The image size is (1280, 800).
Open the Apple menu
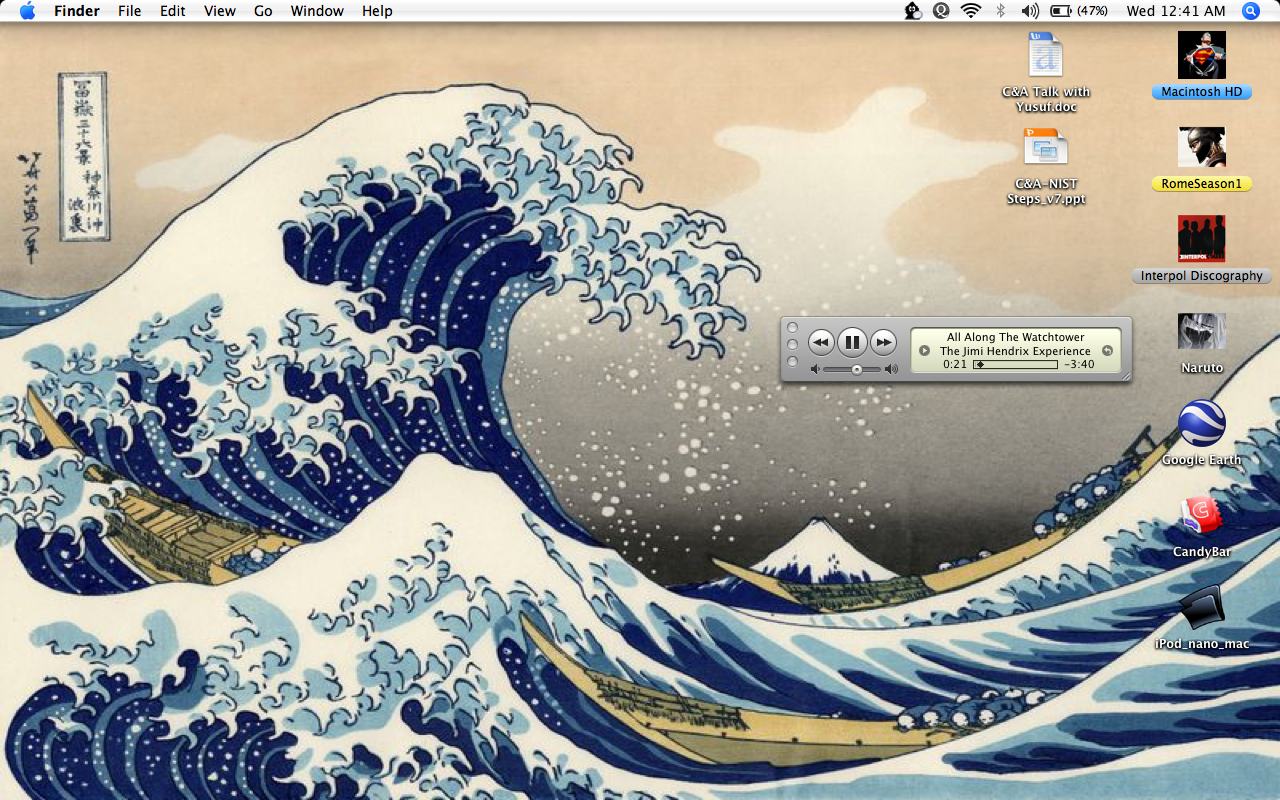27,11
